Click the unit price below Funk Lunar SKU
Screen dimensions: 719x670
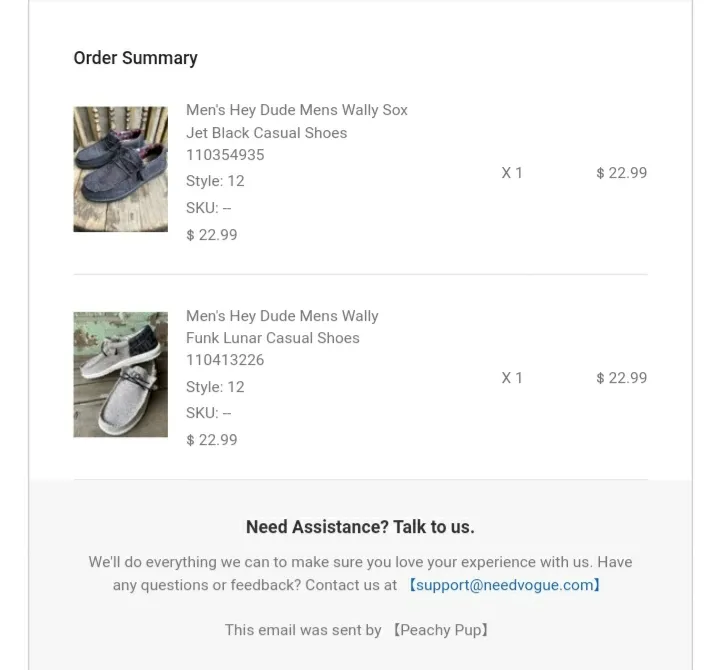[212, 440]
